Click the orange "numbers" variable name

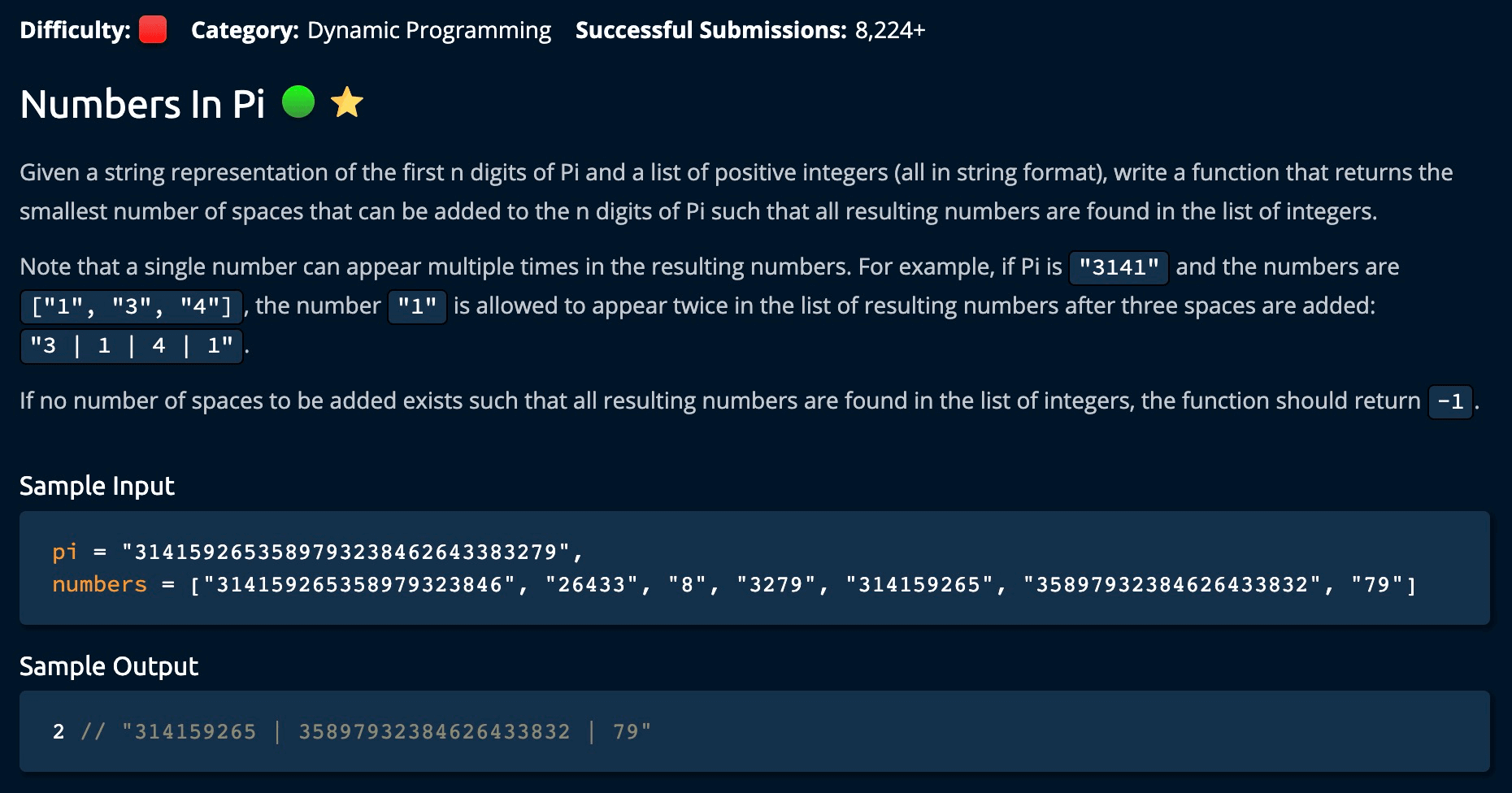click(99, 585)
